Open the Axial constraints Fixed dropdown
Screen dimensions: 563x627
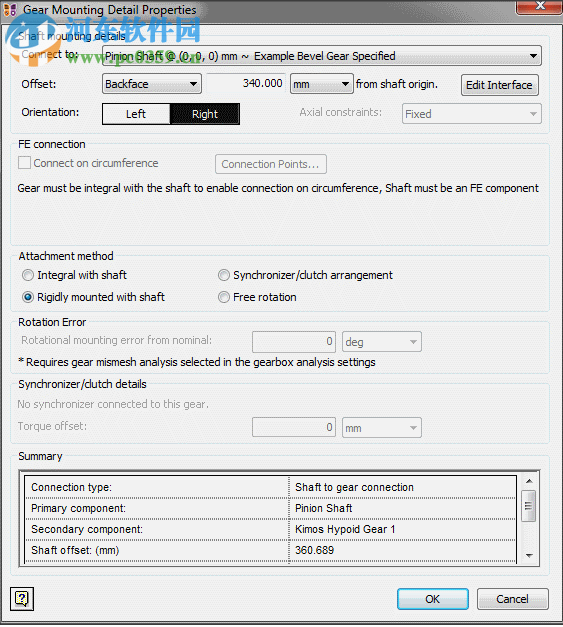pos(472,114)
